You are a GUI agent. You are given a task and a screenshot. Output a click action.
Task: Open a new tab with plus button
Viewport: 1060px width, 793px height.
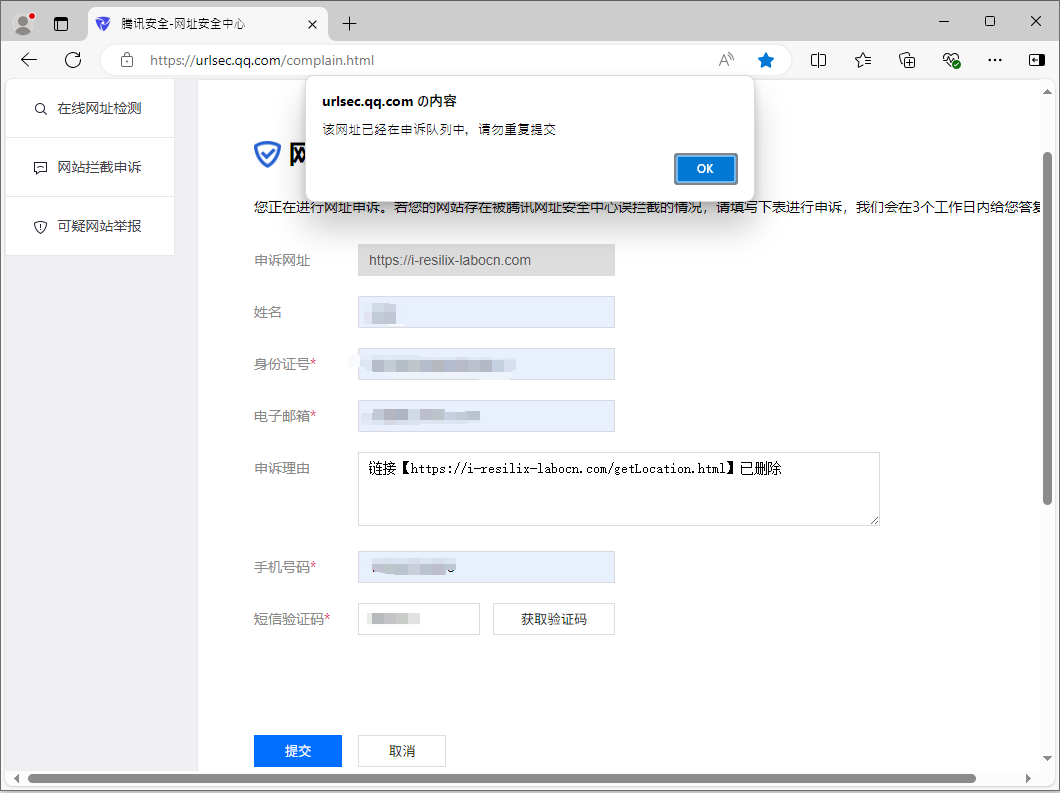[349, 24]
